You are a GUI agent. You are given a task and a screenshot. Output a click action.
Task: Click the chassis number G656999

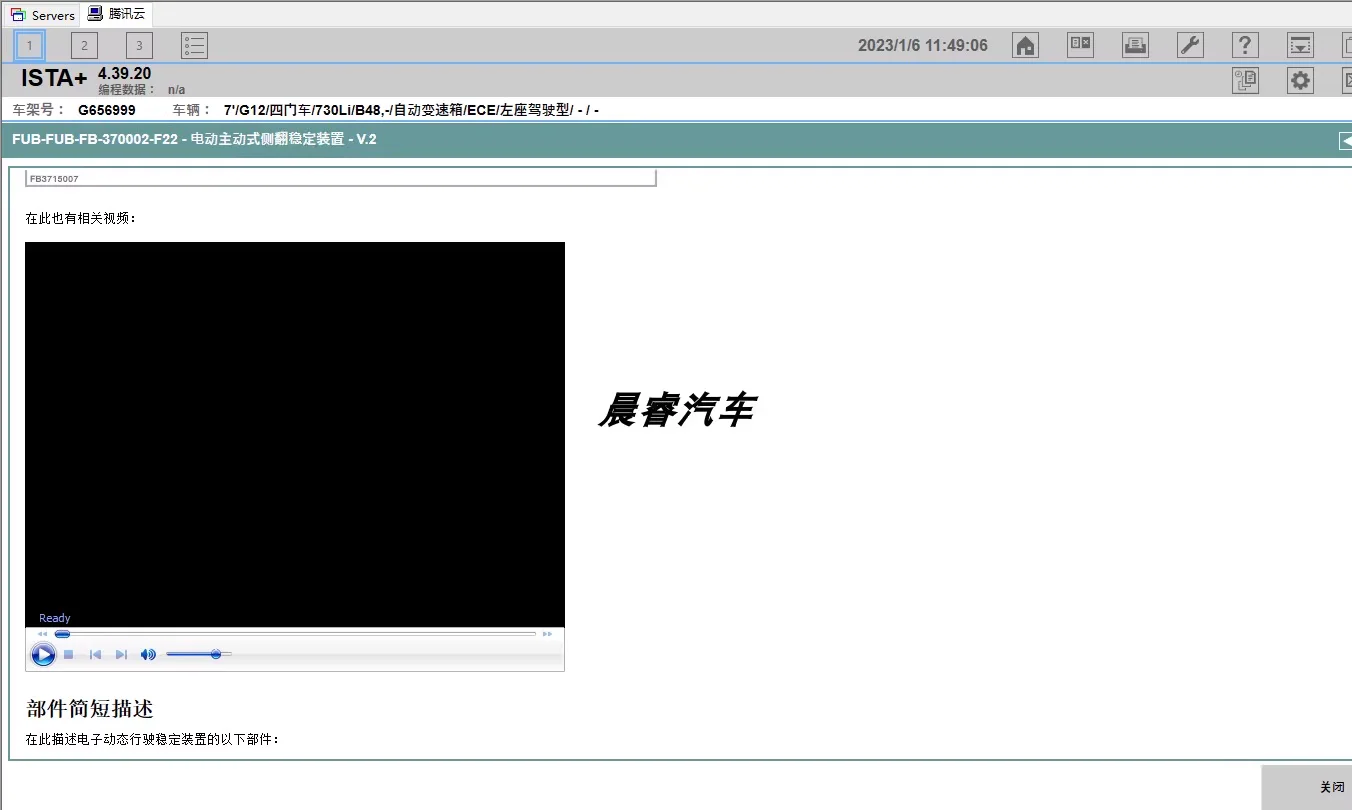tap(107, 110)
